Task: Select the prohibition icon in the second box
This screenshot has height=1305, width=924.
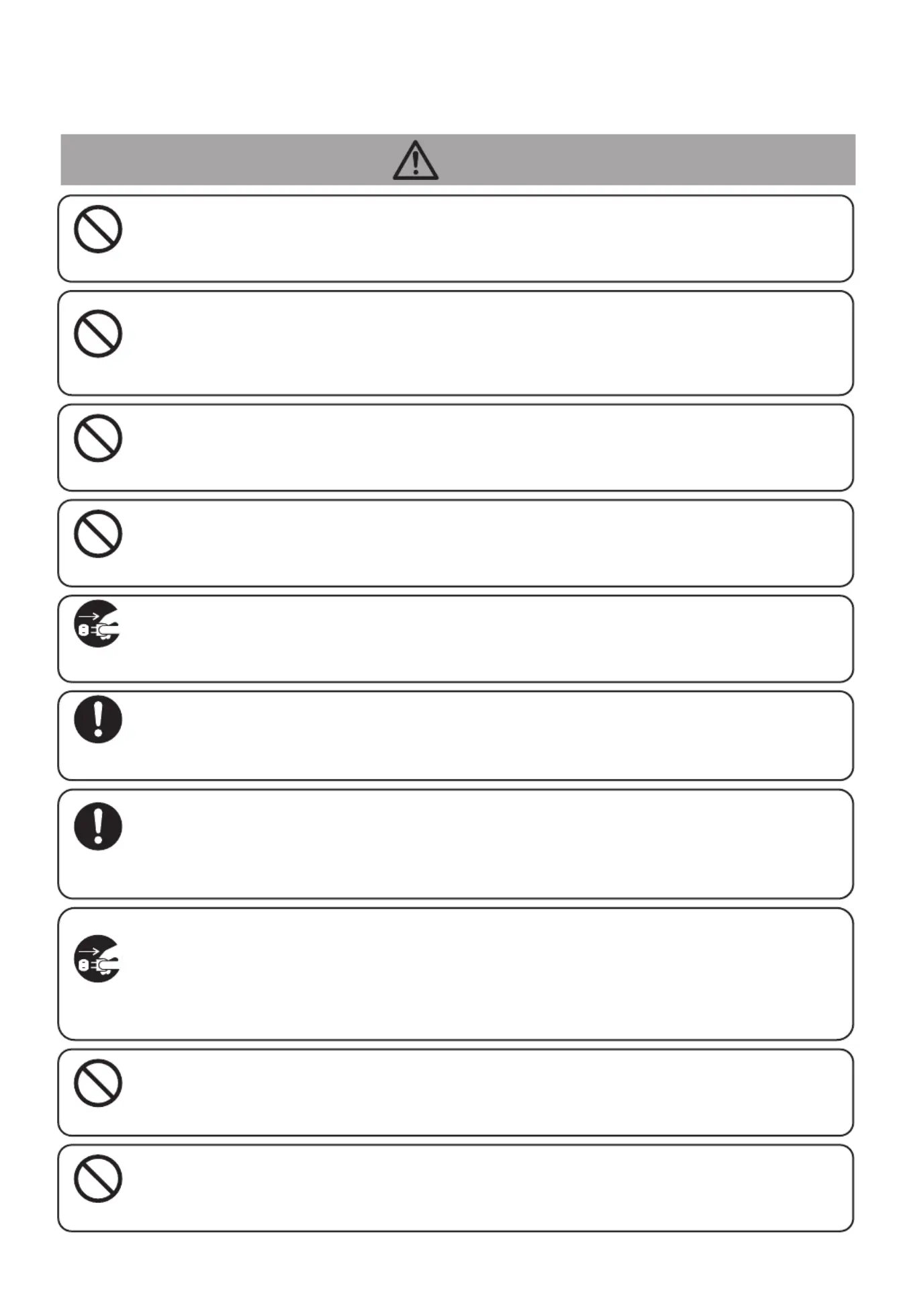Action: click(x=98, y=333)
